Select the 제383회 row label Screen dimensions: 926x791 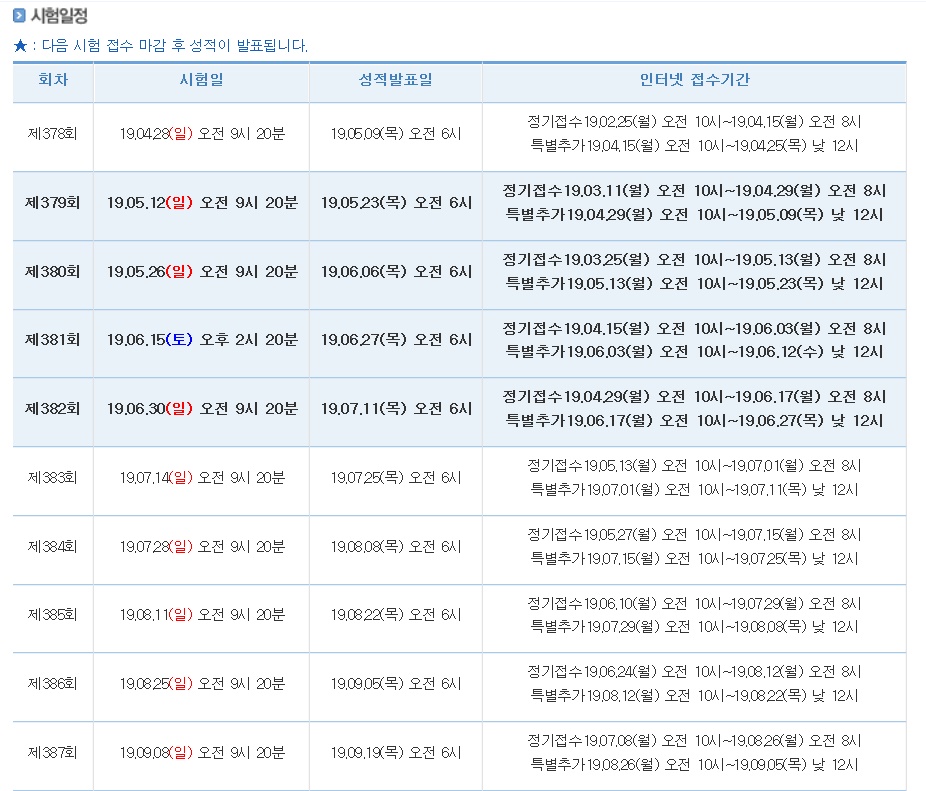(x=53, y=477)
